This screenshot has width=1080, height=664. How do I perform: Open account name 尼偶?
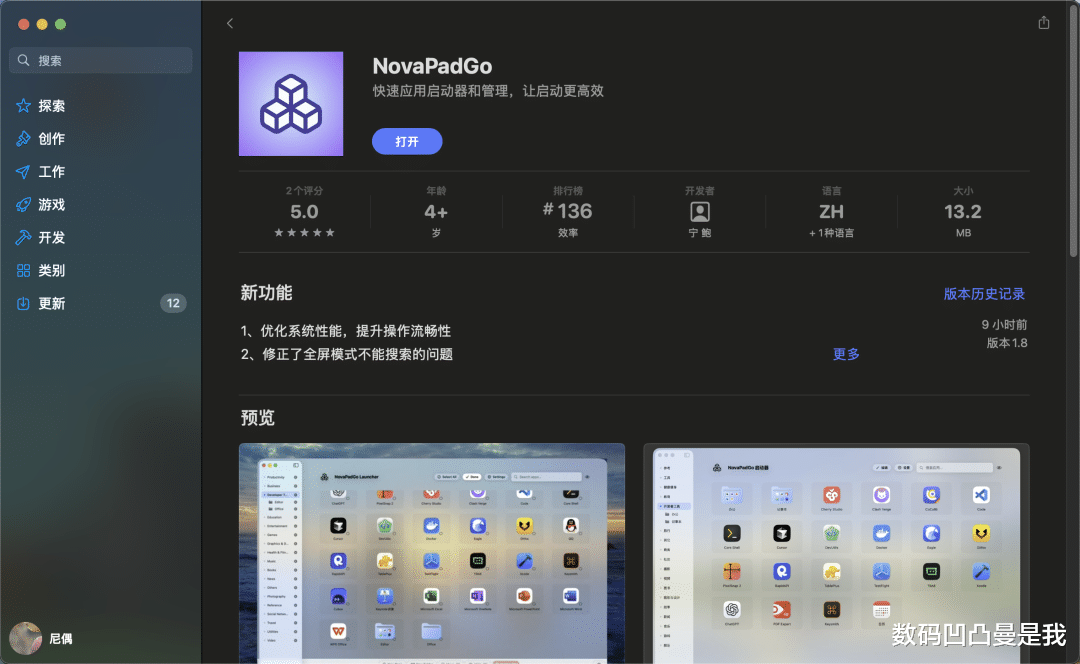coord(61,639)
